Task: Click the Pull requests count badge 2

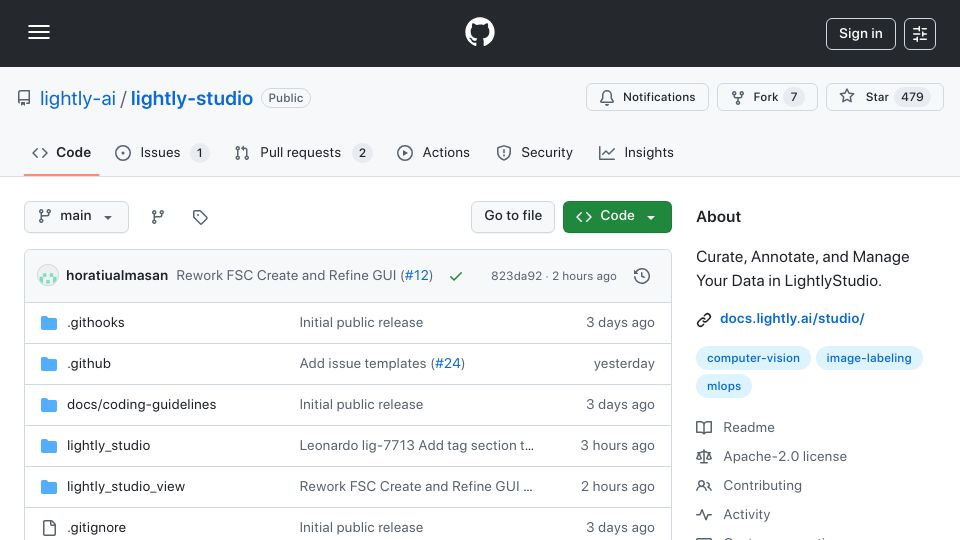Action: point(362,152)
